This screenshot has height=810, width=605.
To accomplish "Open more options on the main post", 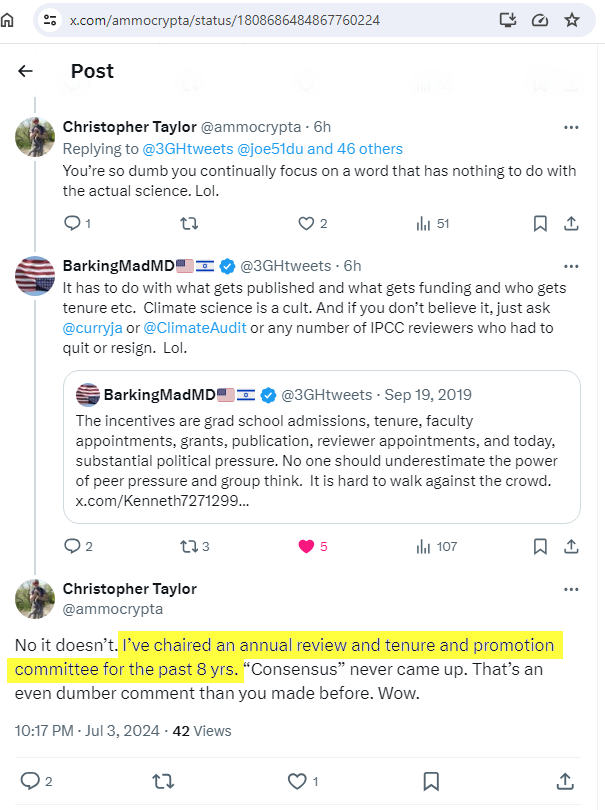I will pyautogui.click(x=571, y=589).
